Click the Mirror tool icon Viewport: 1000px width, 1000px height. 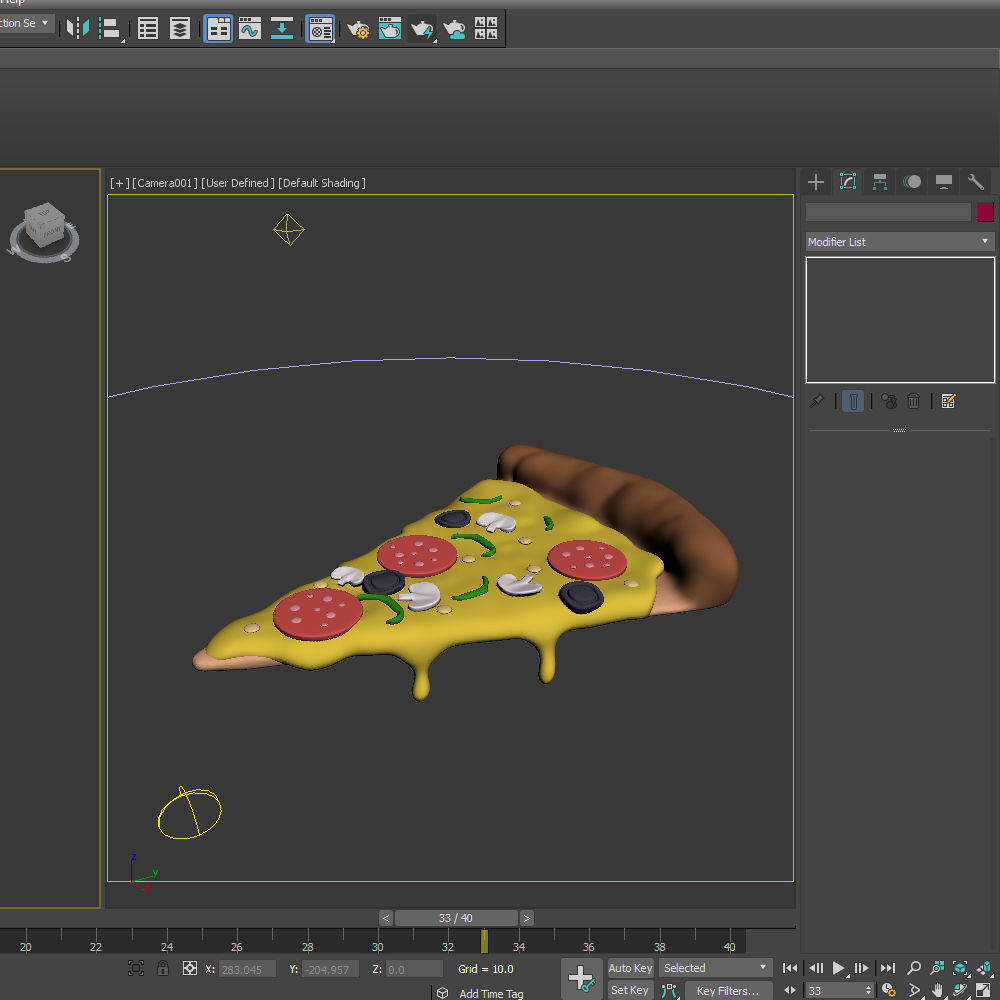78,28
